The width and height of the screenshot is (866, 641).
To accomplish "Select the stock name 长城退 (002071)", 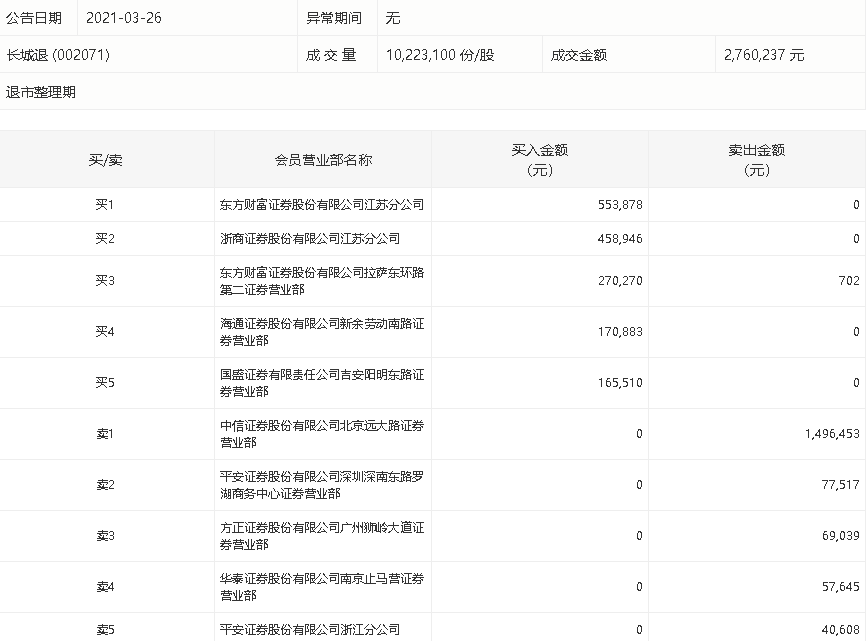I will (x=58, y=55).
